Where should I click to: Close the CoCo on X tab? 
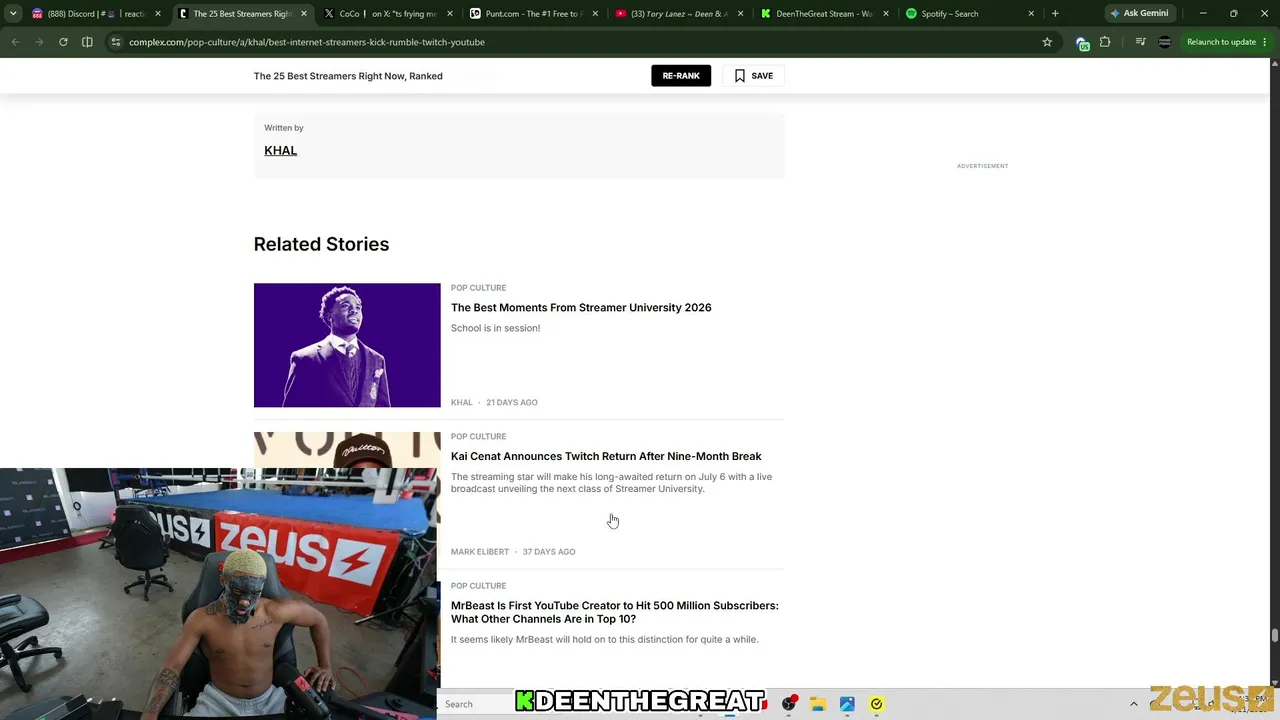click(x=450, y=14)
